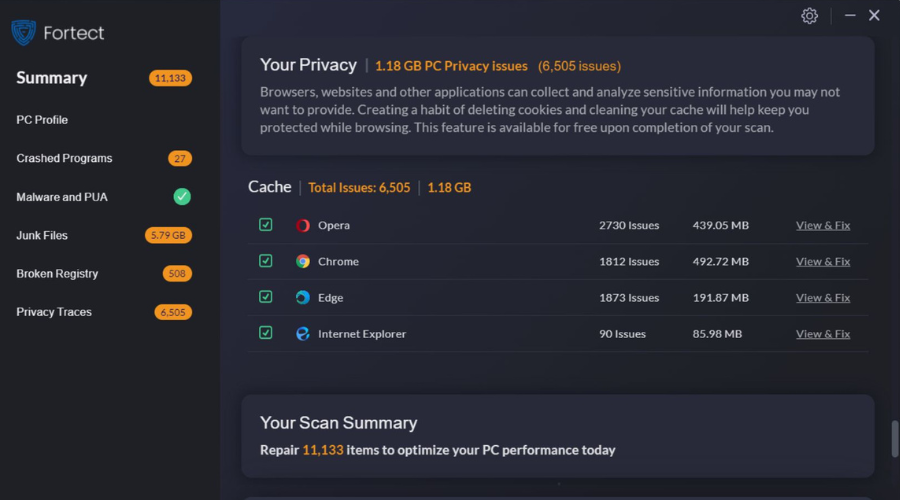Click the Fortect brand name text
This screenshot has width=900, height=500.
pyautogui.click(x=73, y=33)
